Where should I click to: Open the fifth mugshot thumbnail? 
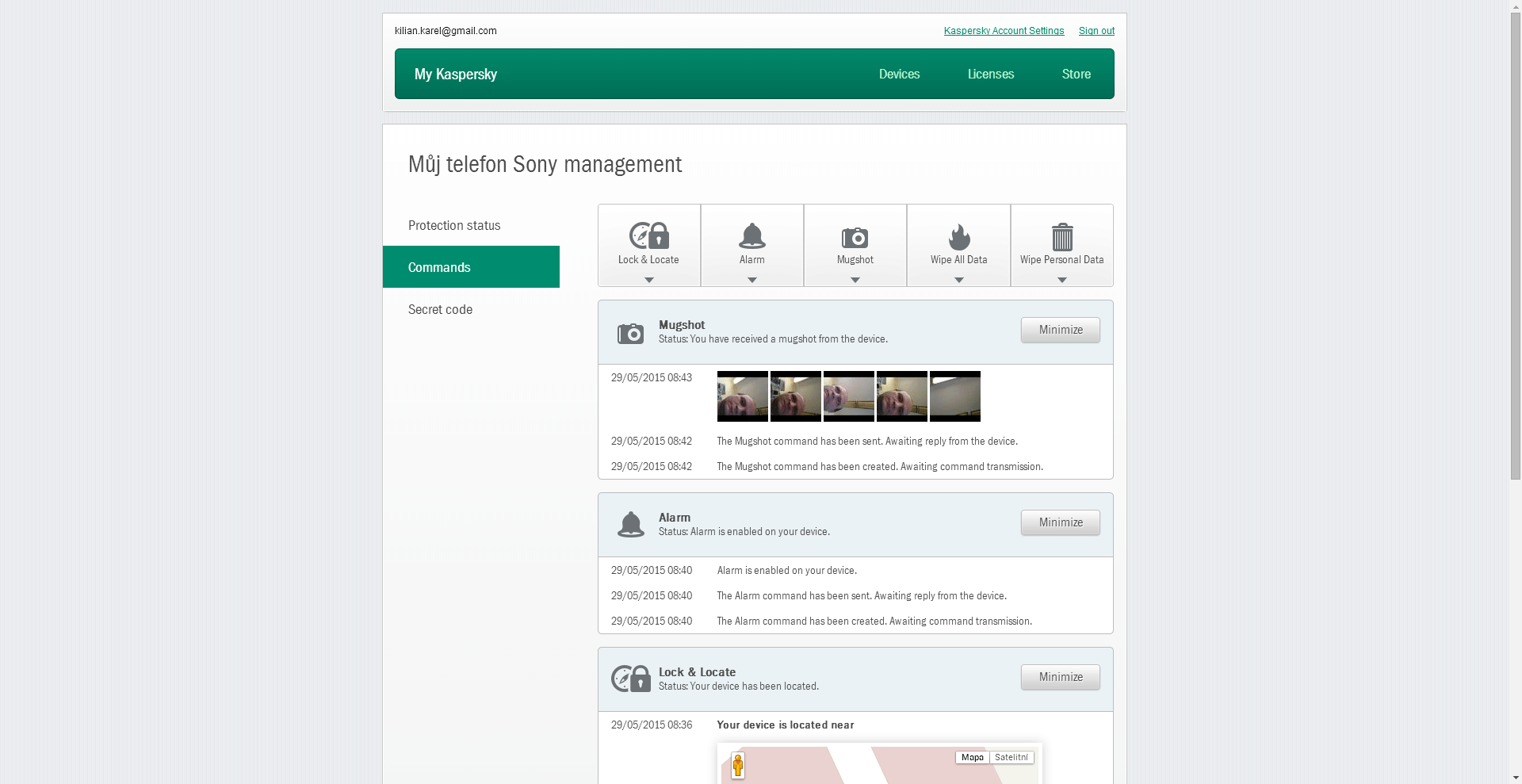(955, 396)
